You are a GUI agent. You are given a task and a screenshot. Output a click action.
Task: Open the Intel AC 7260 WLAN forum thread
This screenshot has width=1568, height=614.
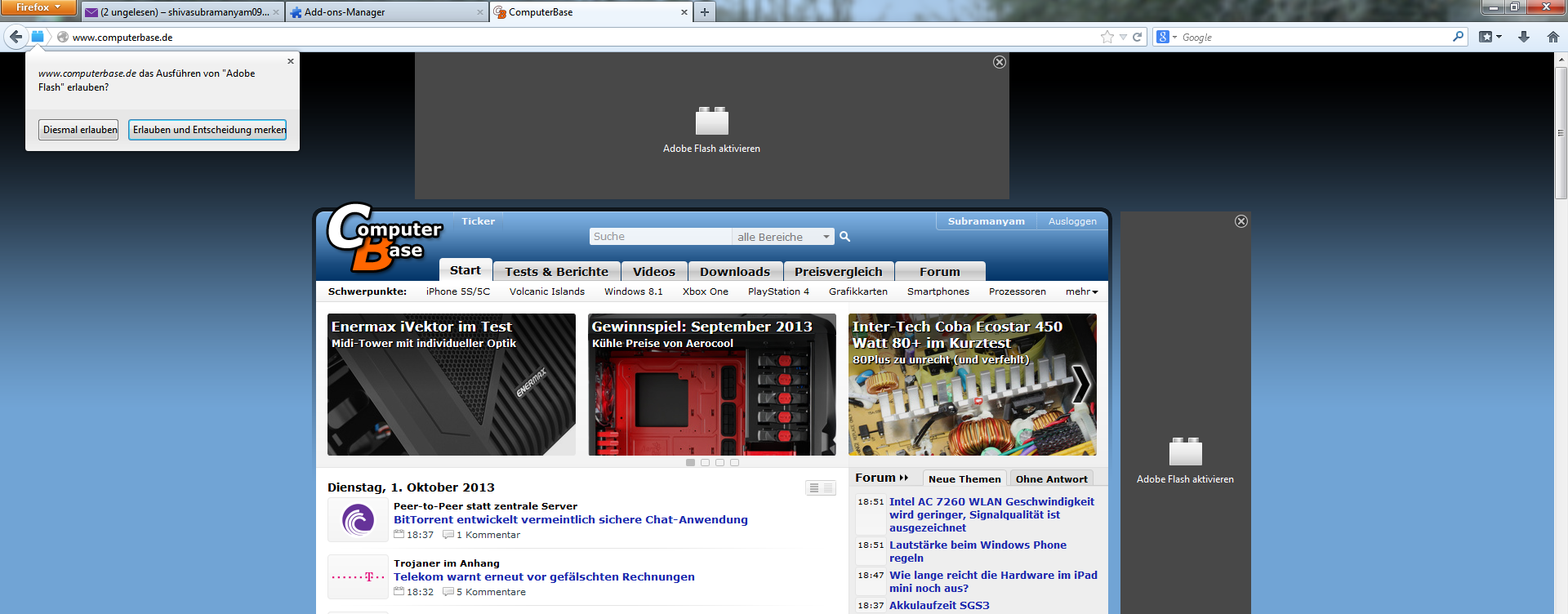coord(991,514)
